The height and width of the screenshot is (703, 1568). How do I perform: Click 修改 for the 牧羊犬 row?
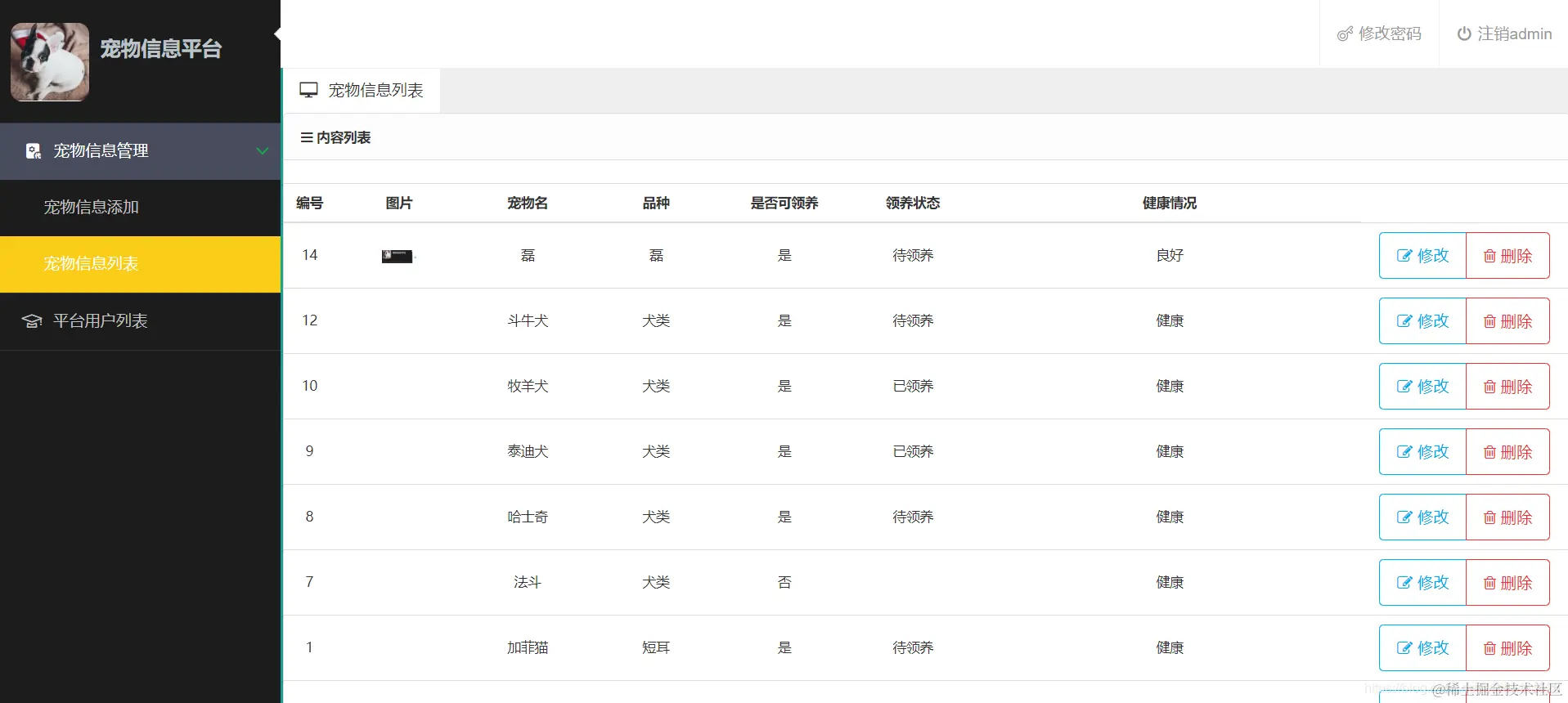tap(1422, 387)
